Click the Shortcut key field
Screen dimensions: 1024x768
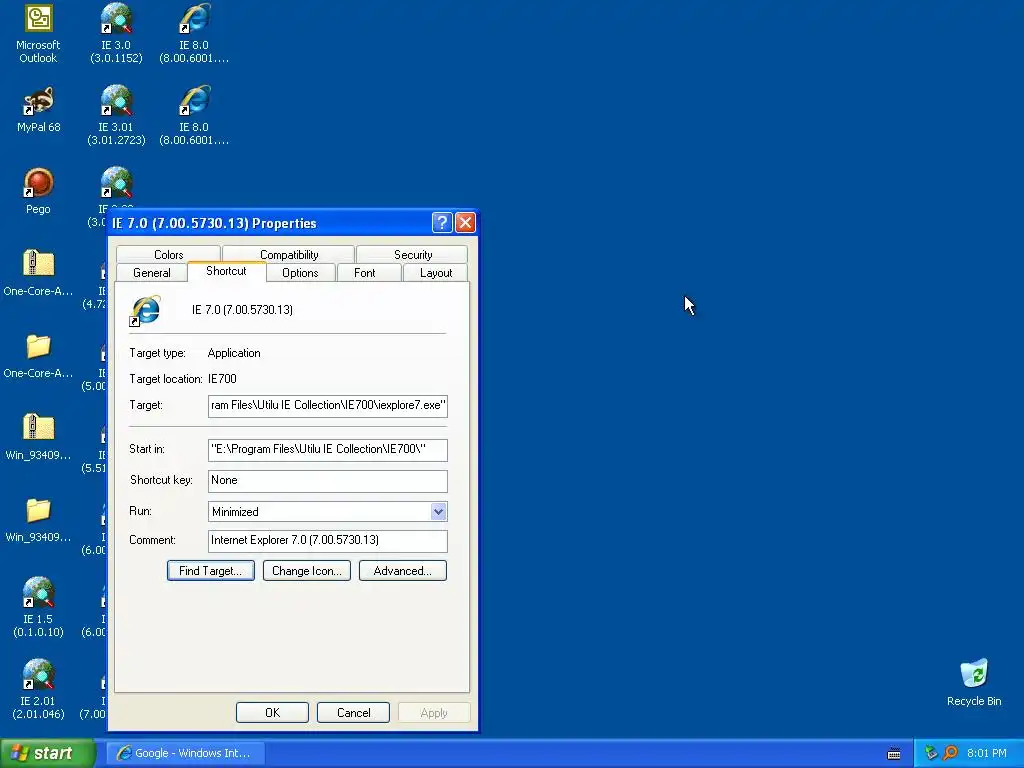coord(328,481)
